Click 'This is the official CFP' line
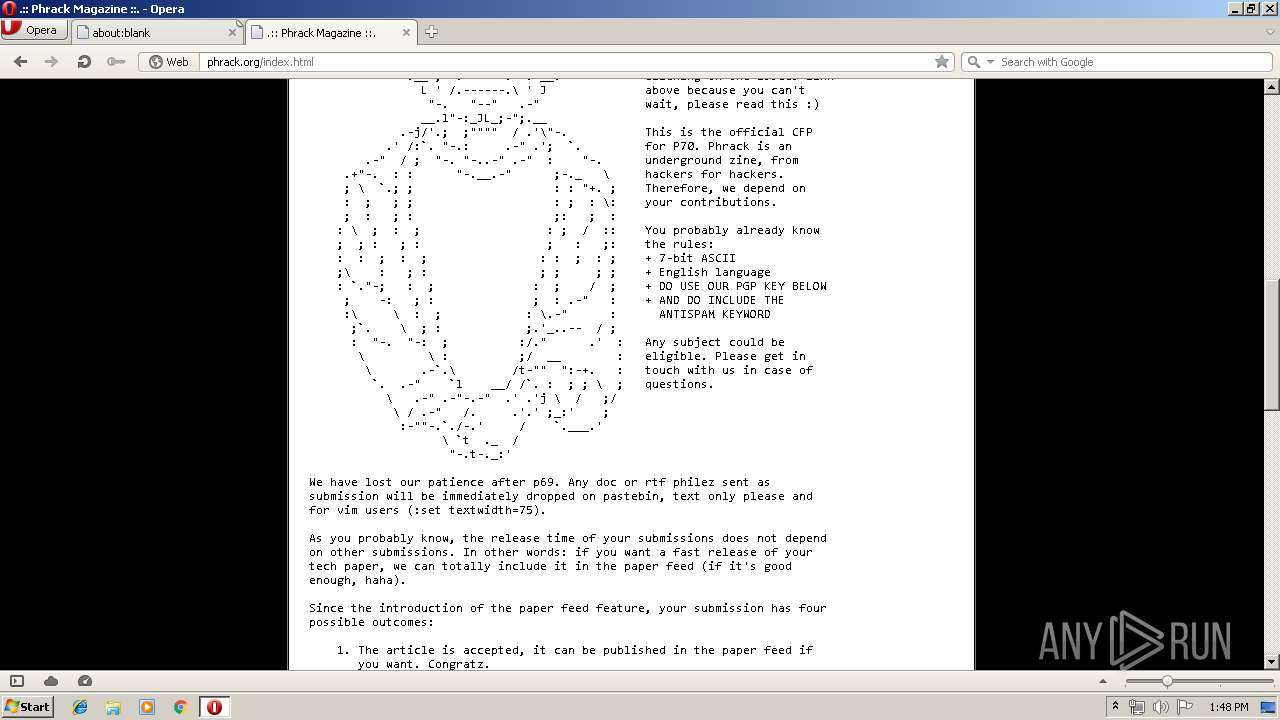 [729, 132]
